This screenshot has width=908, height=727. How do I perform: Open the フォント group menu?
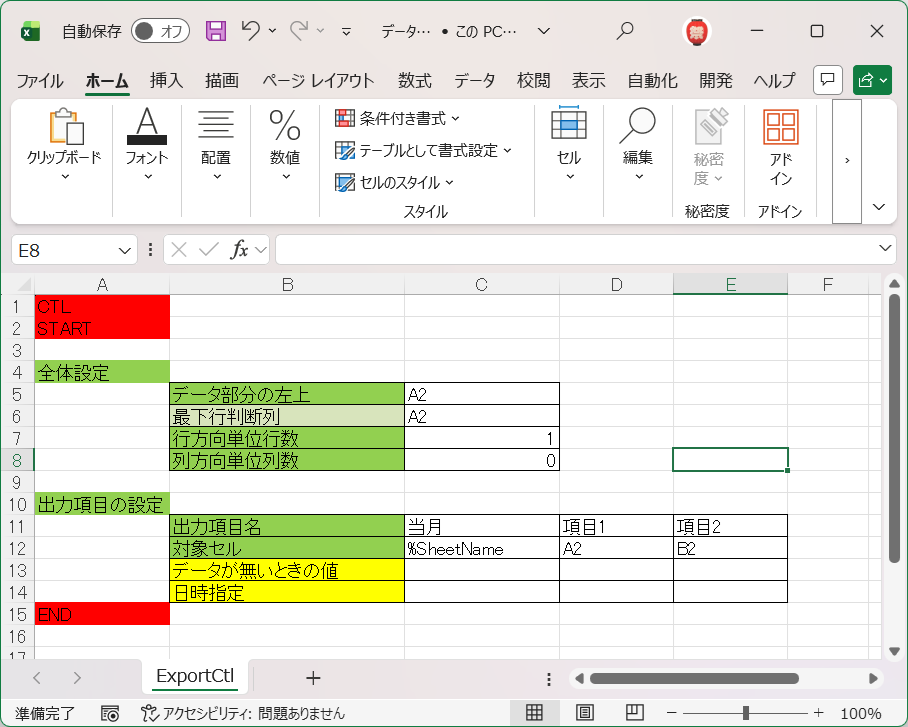tap(147, 145)
